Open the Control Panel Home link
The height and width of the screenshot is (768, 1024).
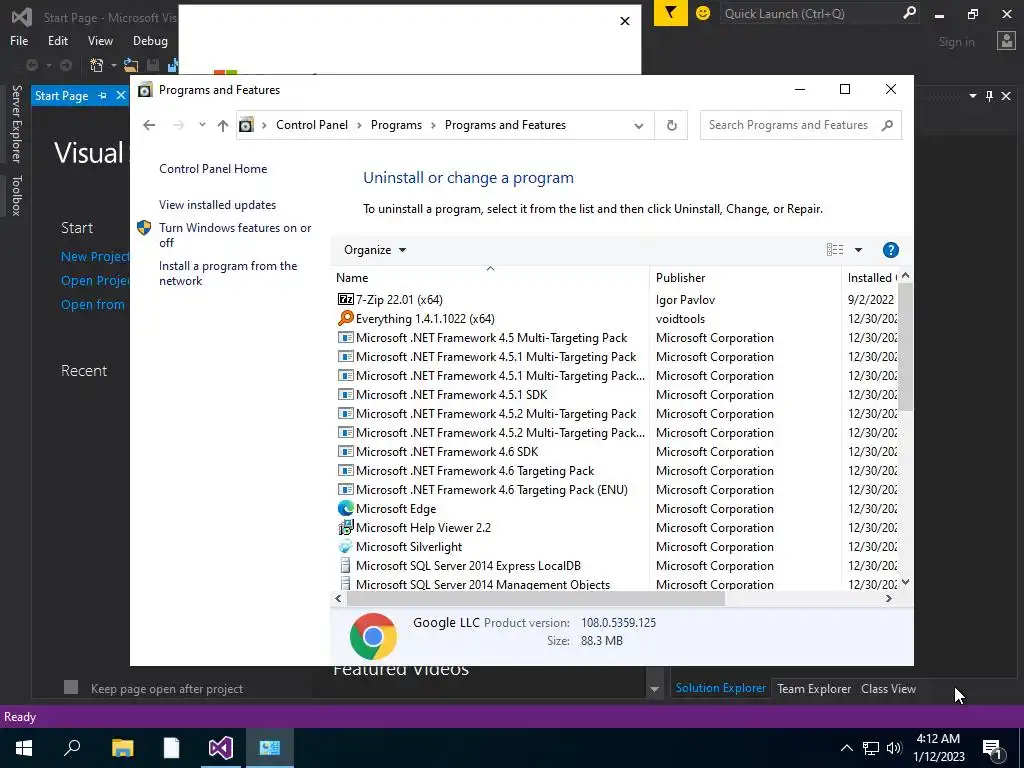[213, 168]
